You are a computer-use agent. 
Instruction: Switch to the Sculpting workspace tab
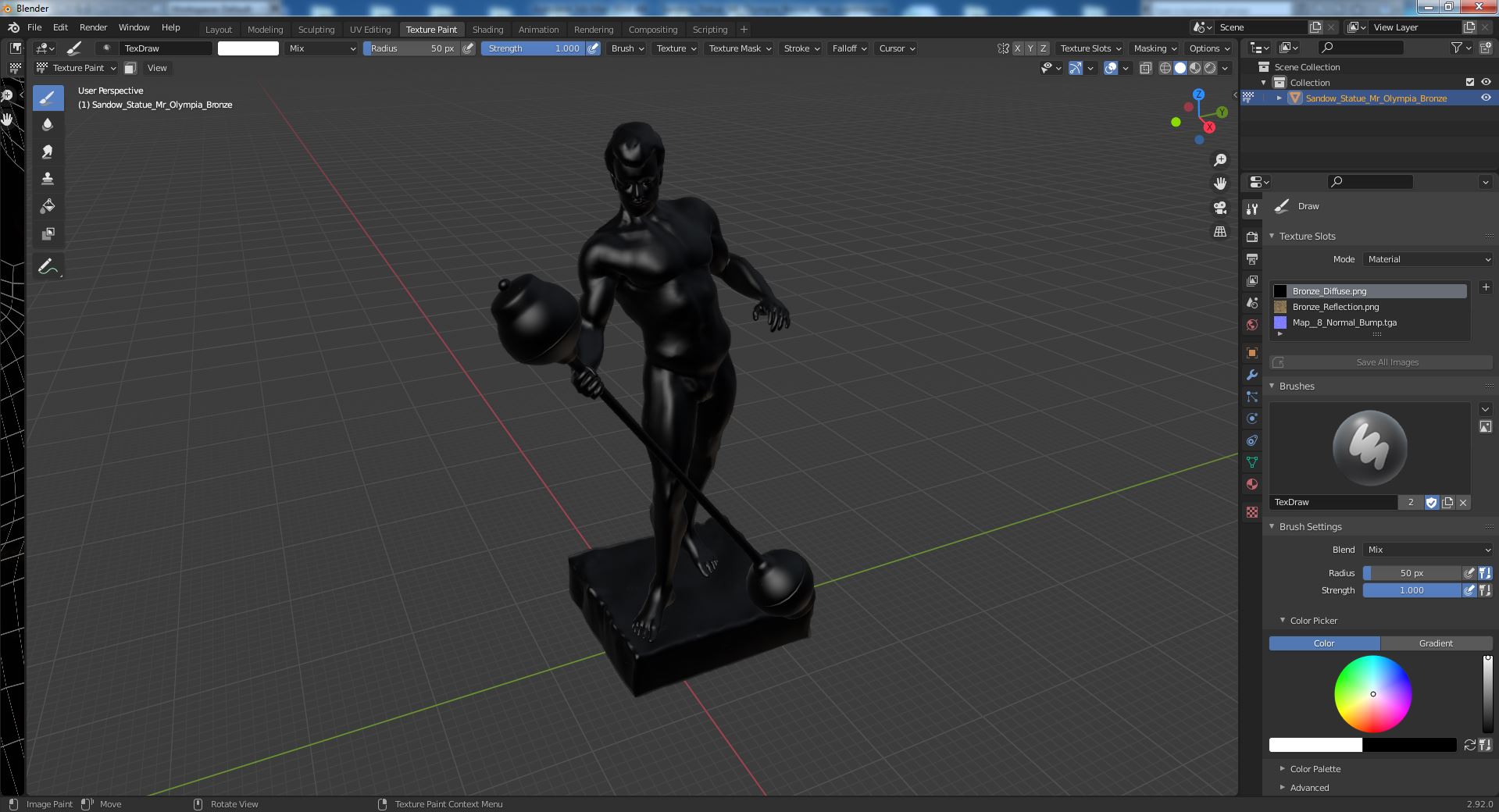click(x=316, y=30)
